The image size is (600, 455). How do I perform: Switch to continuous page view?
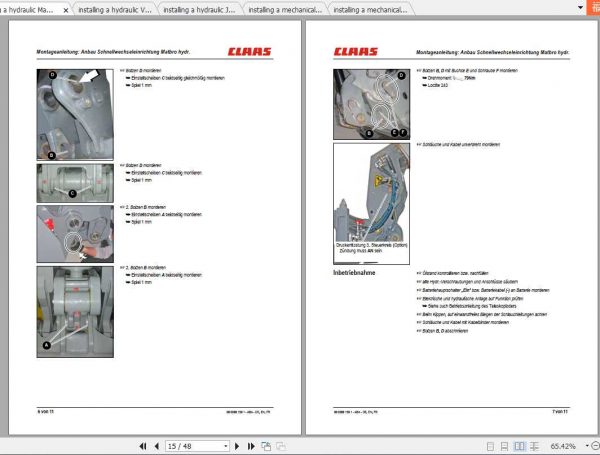coord(504,446)
